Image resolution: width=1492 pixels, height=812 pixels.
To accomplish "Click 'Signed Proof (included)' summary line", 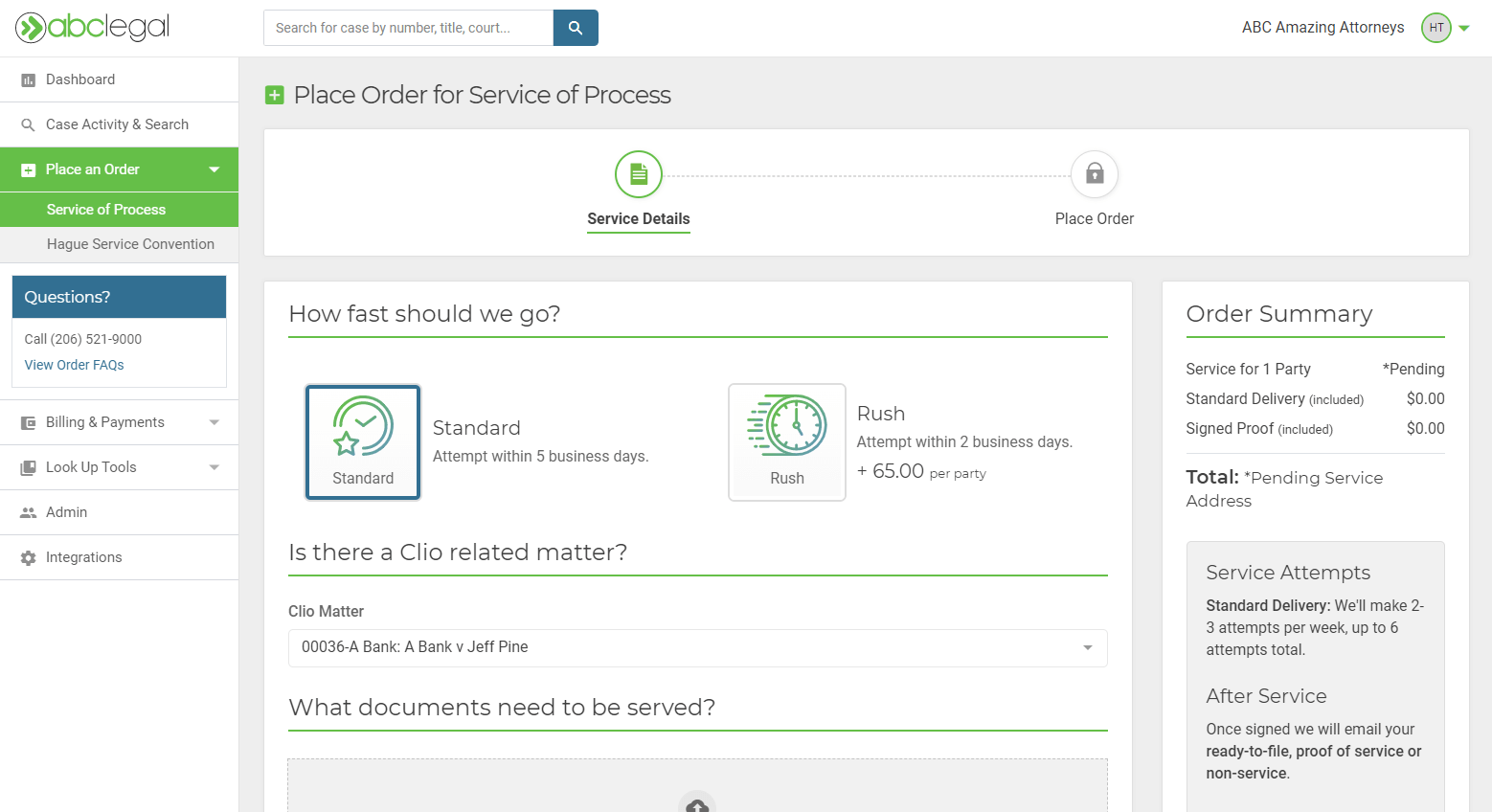I will click(x=1260, y=429).
